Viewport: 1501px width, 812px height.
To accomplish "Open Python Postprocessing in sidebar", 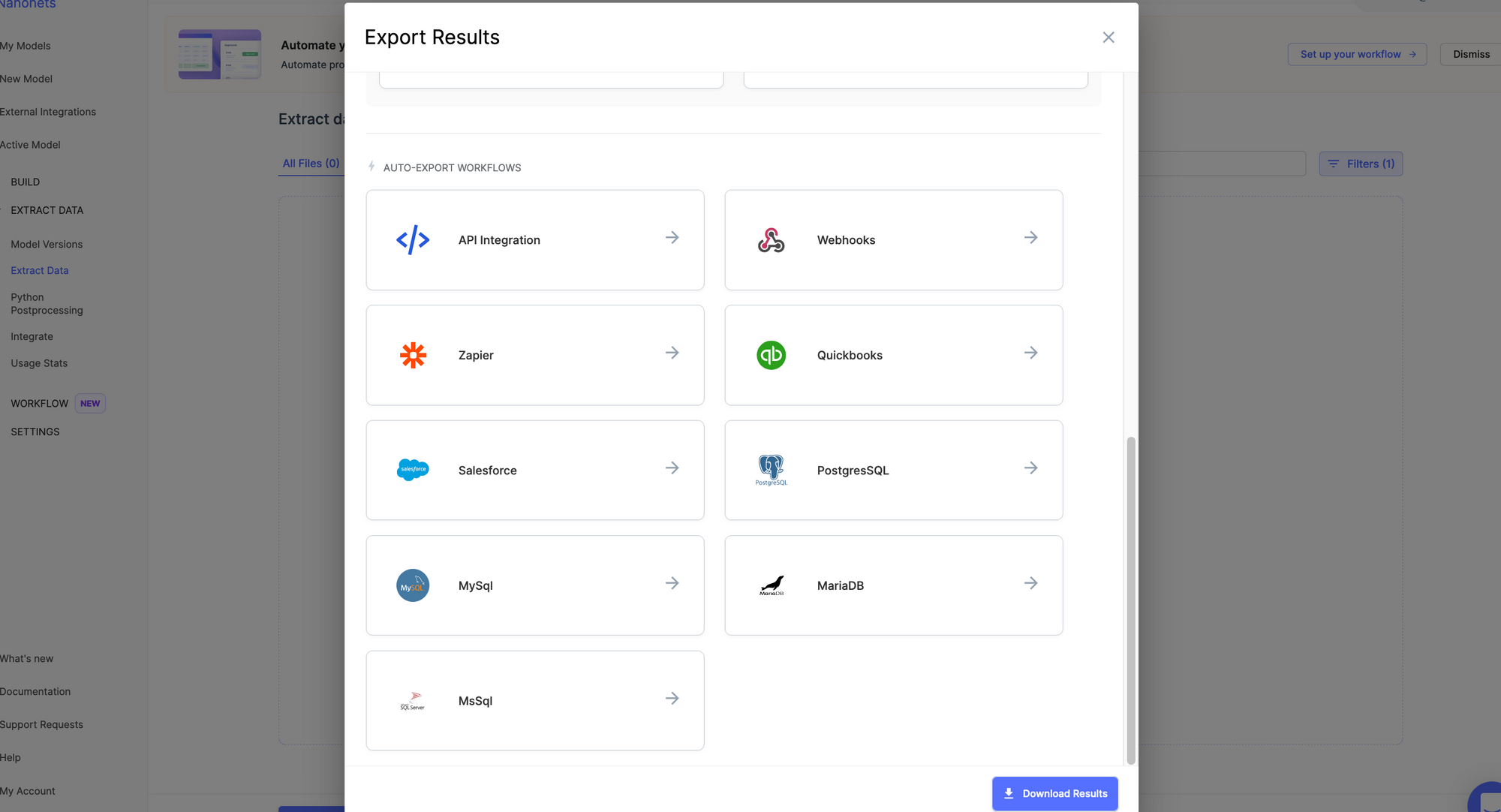I will coord(47,304).
